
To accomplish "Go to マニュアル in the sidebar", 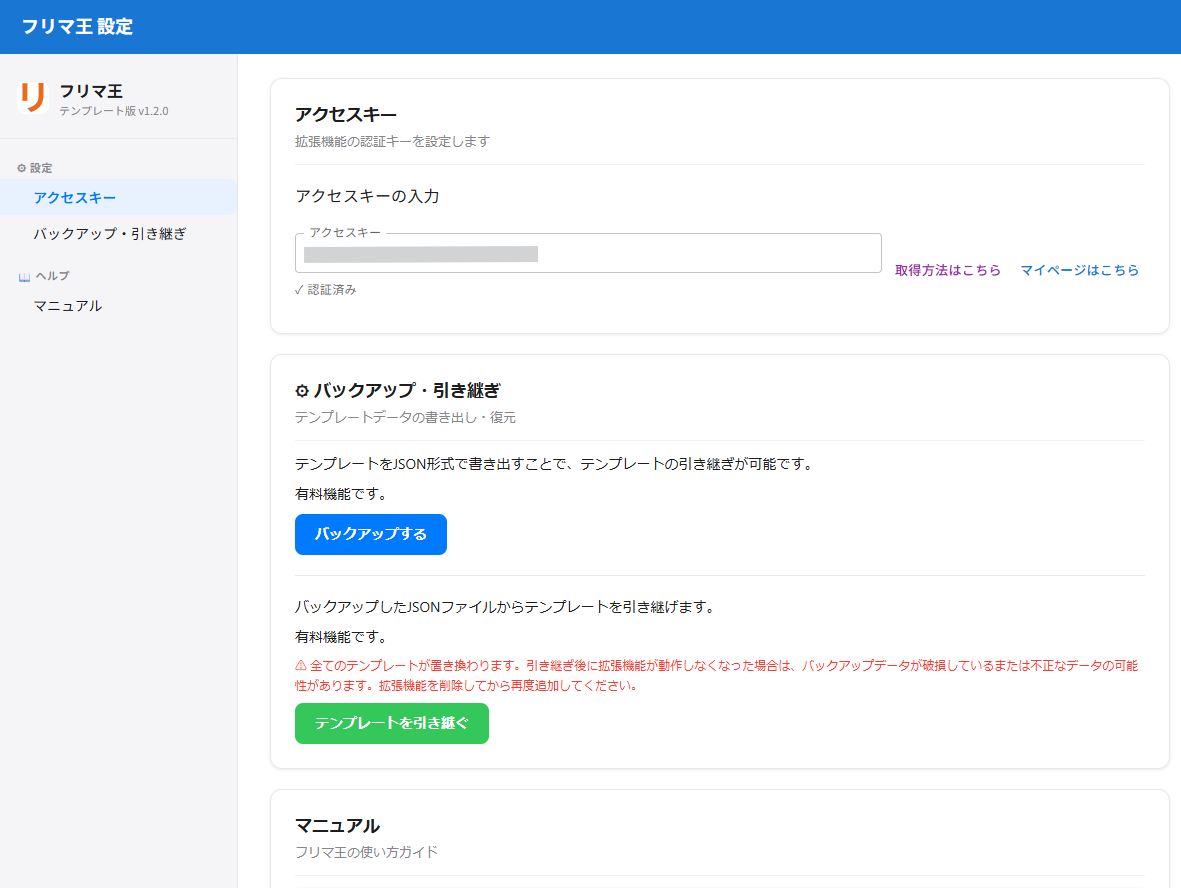I will tap(68, 306).
